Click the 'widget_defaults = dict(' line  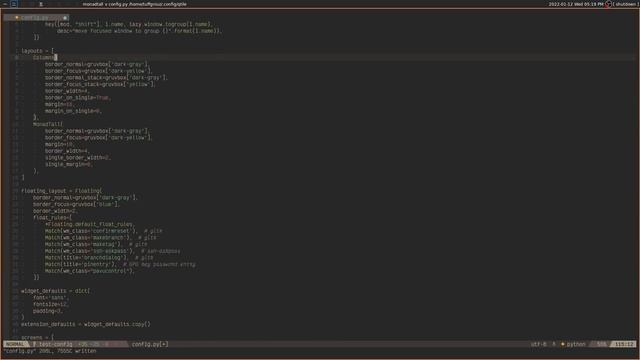pyautogui.click(x=56, y=291)
